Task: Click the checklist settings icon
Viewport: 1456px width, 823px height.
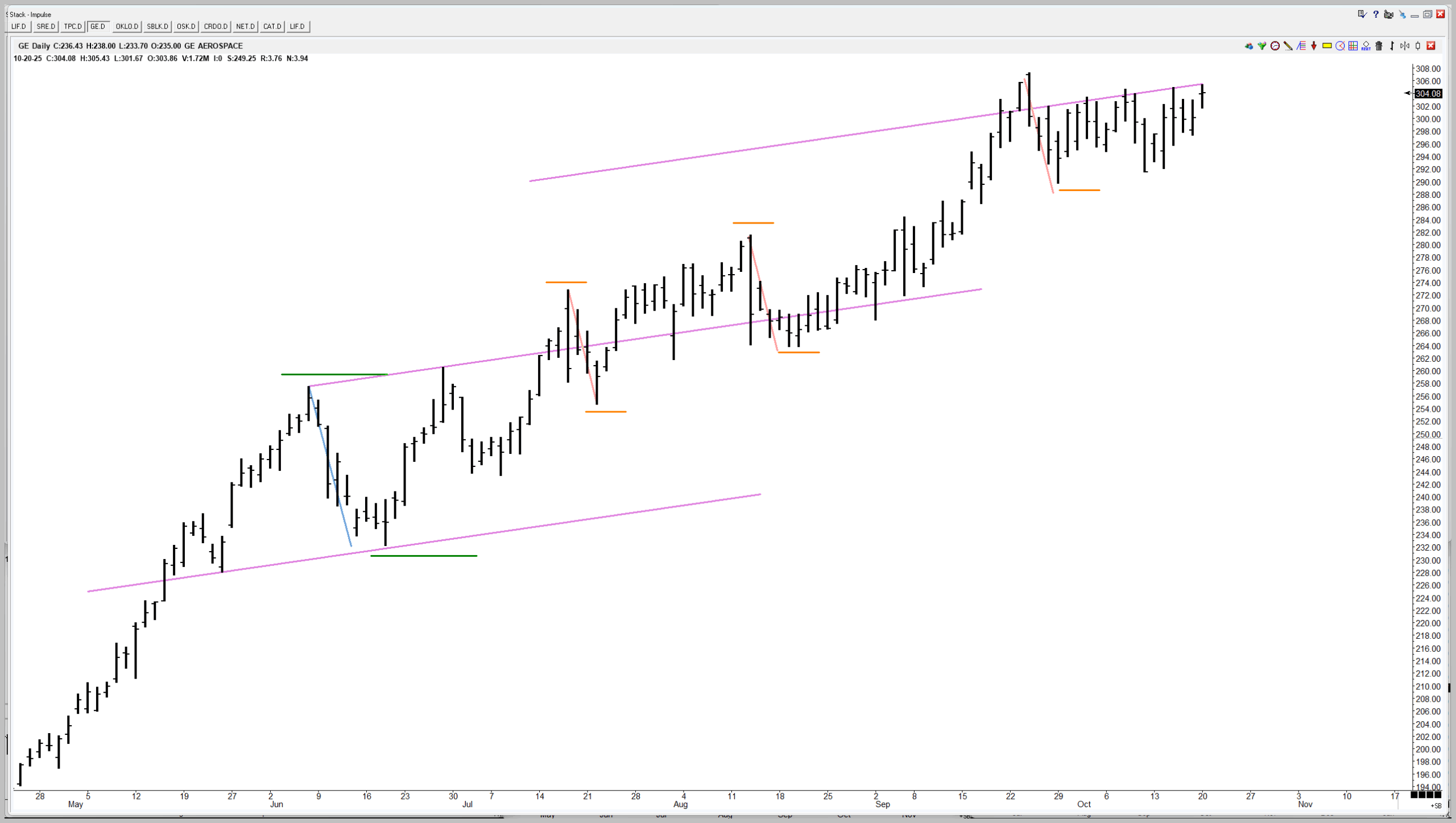Action: (1362, 14)
